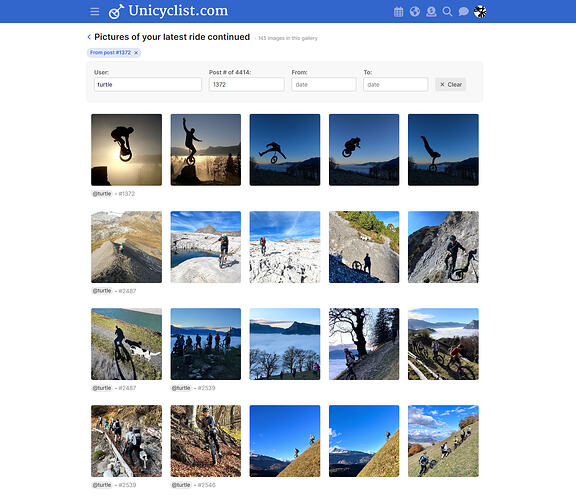Click the @turtle tag under the dog shadow thumbnail

(x=102, y=388)
